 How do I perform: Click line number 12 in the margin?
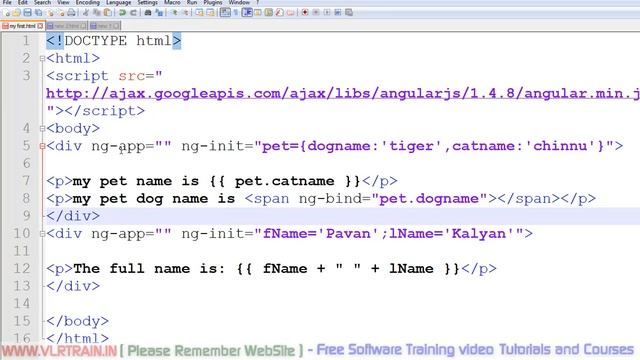point(22,269)
